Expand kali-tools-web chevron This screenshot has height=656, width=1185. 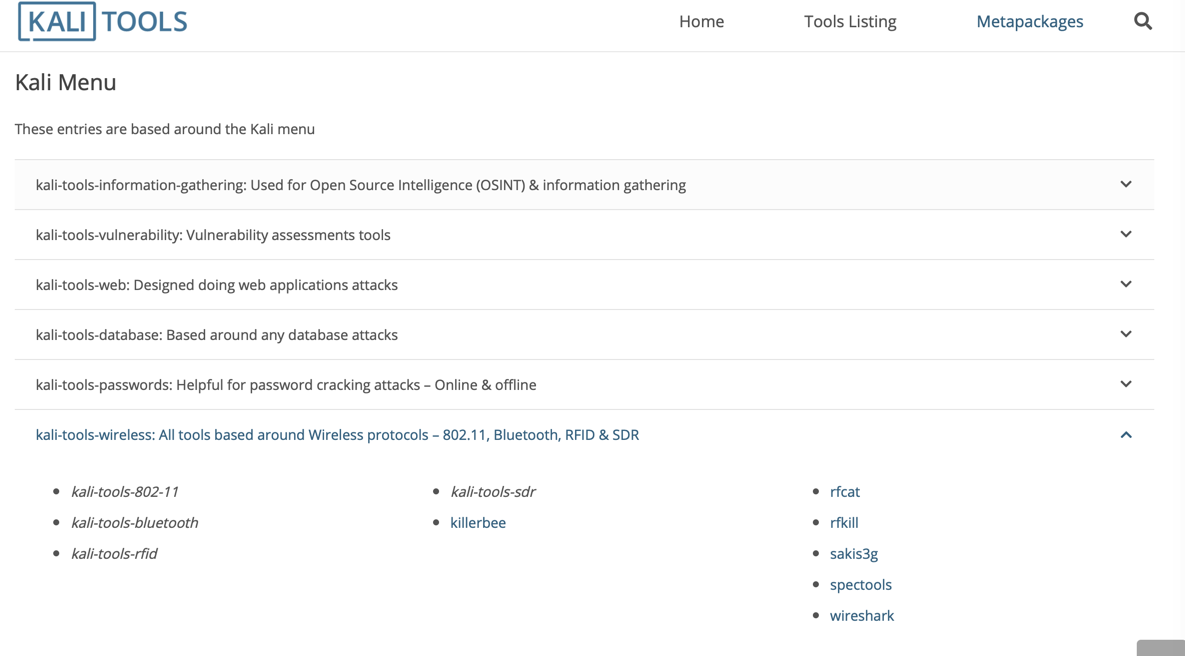tap(1126, 283)
